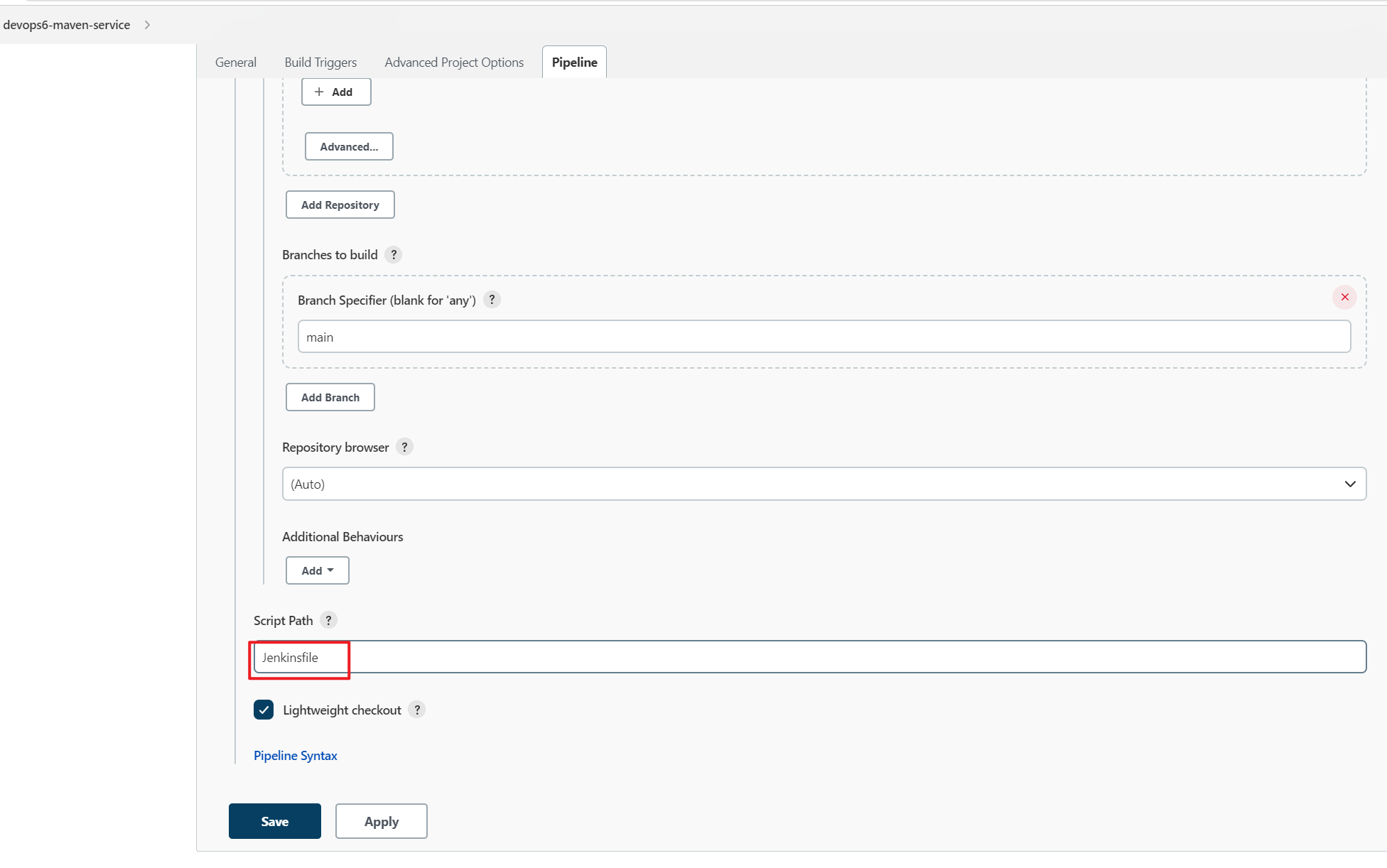
Task: Expand the Repository browser dropdown
Action: point(1352,484)
